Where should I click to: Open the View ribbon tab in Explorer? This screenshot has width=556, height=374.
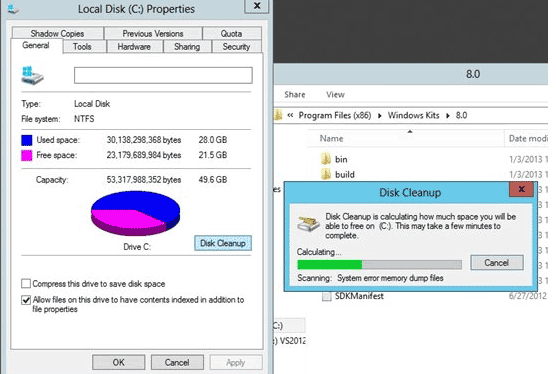335,95
